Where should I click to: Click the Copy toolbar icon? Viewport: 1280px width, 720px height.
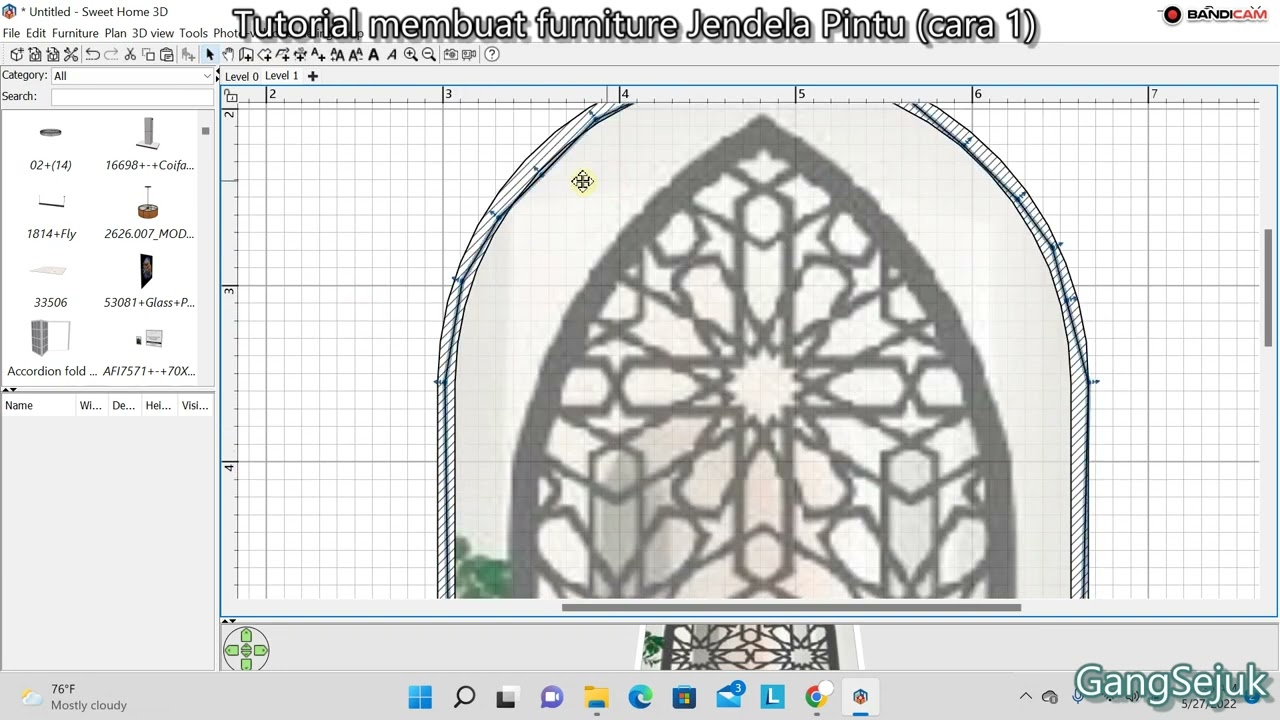click(x=148, y=54)
